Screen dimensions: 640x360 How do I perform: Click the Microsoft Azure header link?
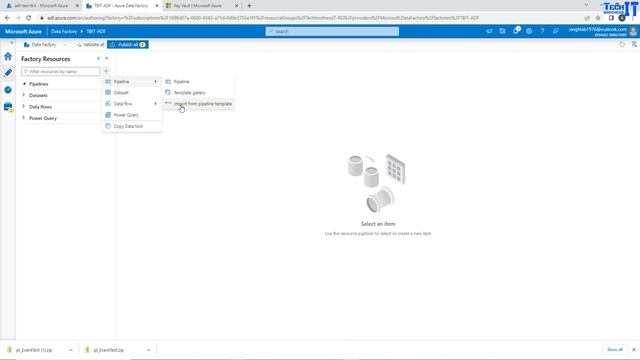pyautogui.click(x=23, y=31)
